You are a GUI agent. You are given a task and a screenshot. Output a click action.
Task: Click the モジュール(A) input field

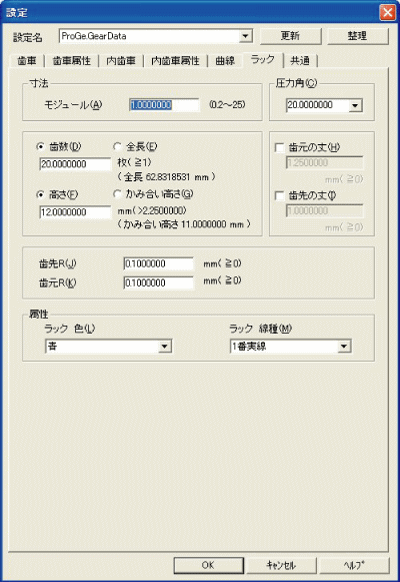pos(164,105)
